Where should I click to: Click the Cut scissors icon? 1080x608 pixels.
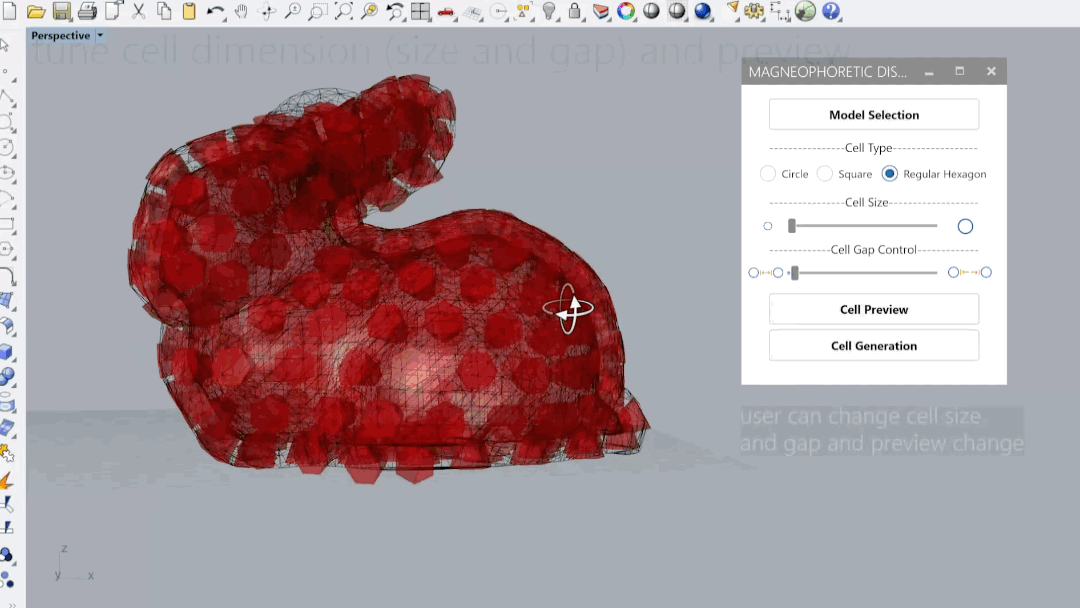[x=139, y=12]
